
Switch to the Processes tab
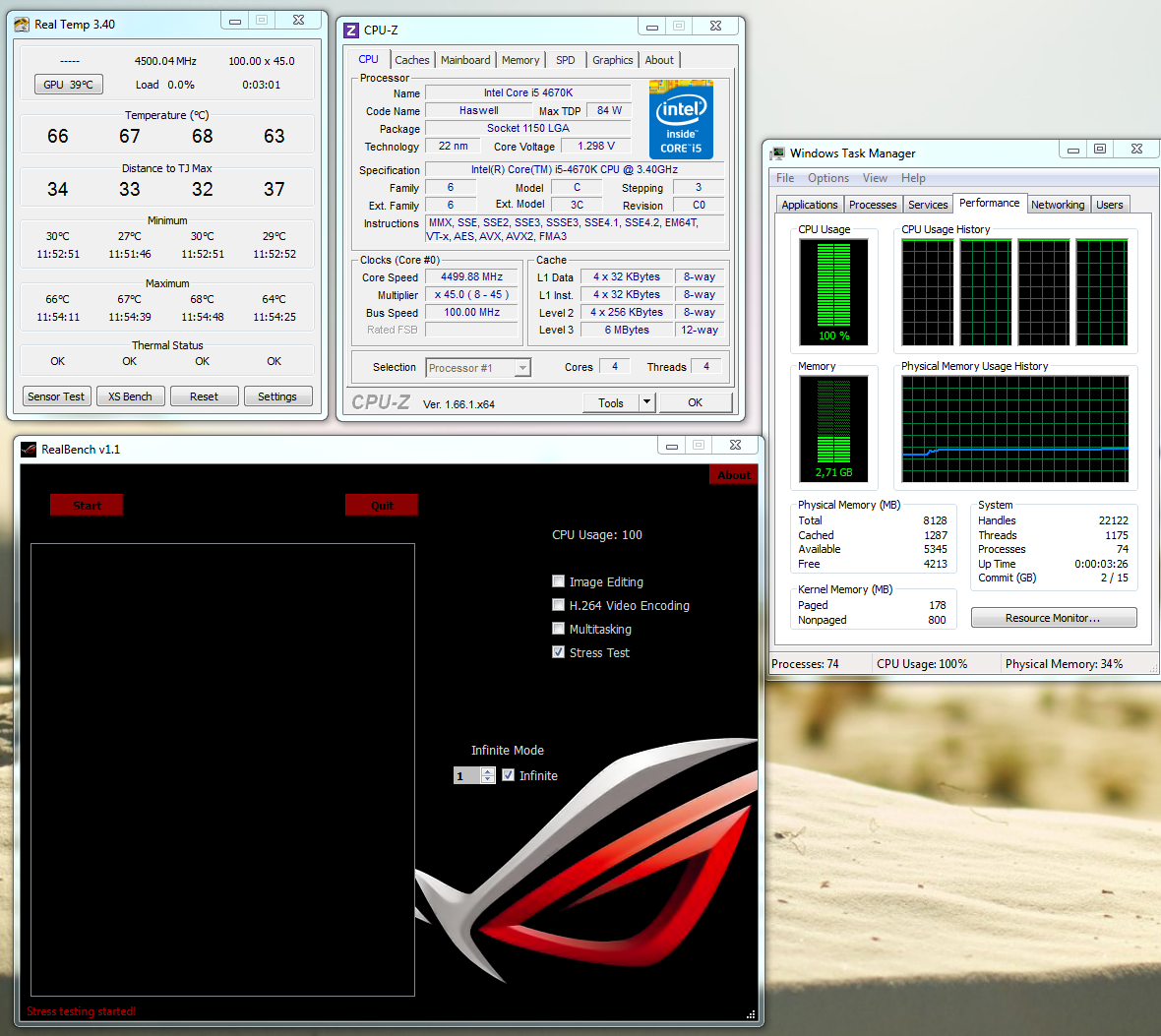point(873,205)
